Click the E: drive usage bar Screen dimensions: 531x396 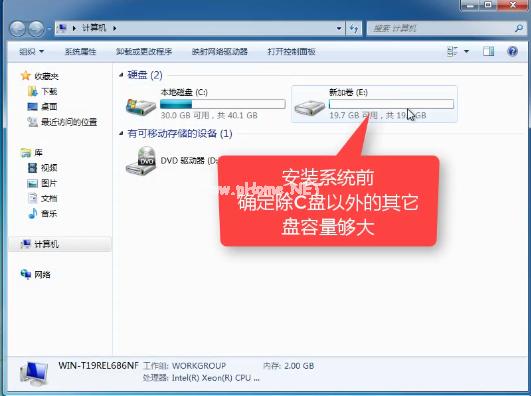[391, 104]
